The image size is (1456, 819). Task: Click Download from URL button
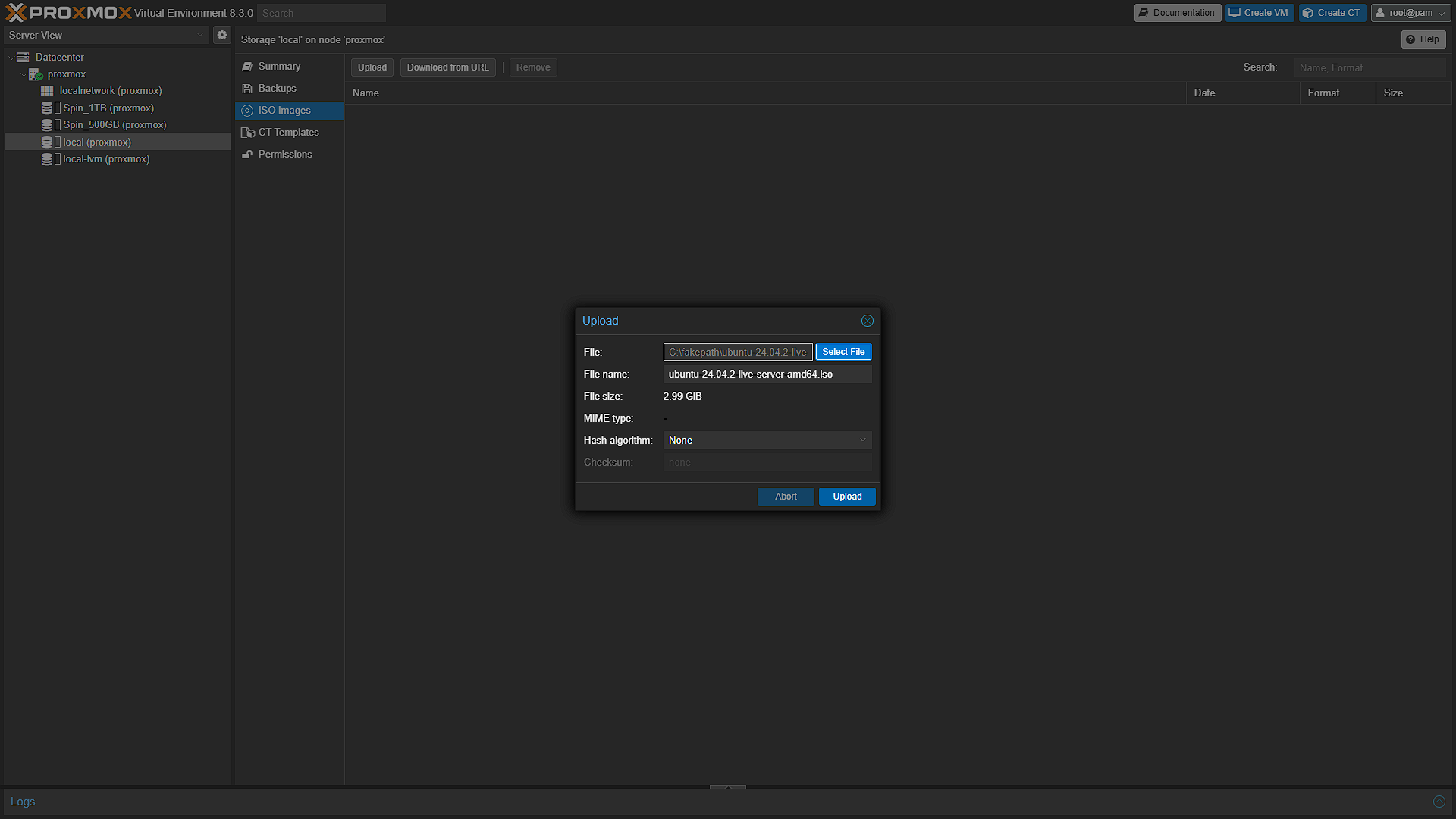coord(447,67)
